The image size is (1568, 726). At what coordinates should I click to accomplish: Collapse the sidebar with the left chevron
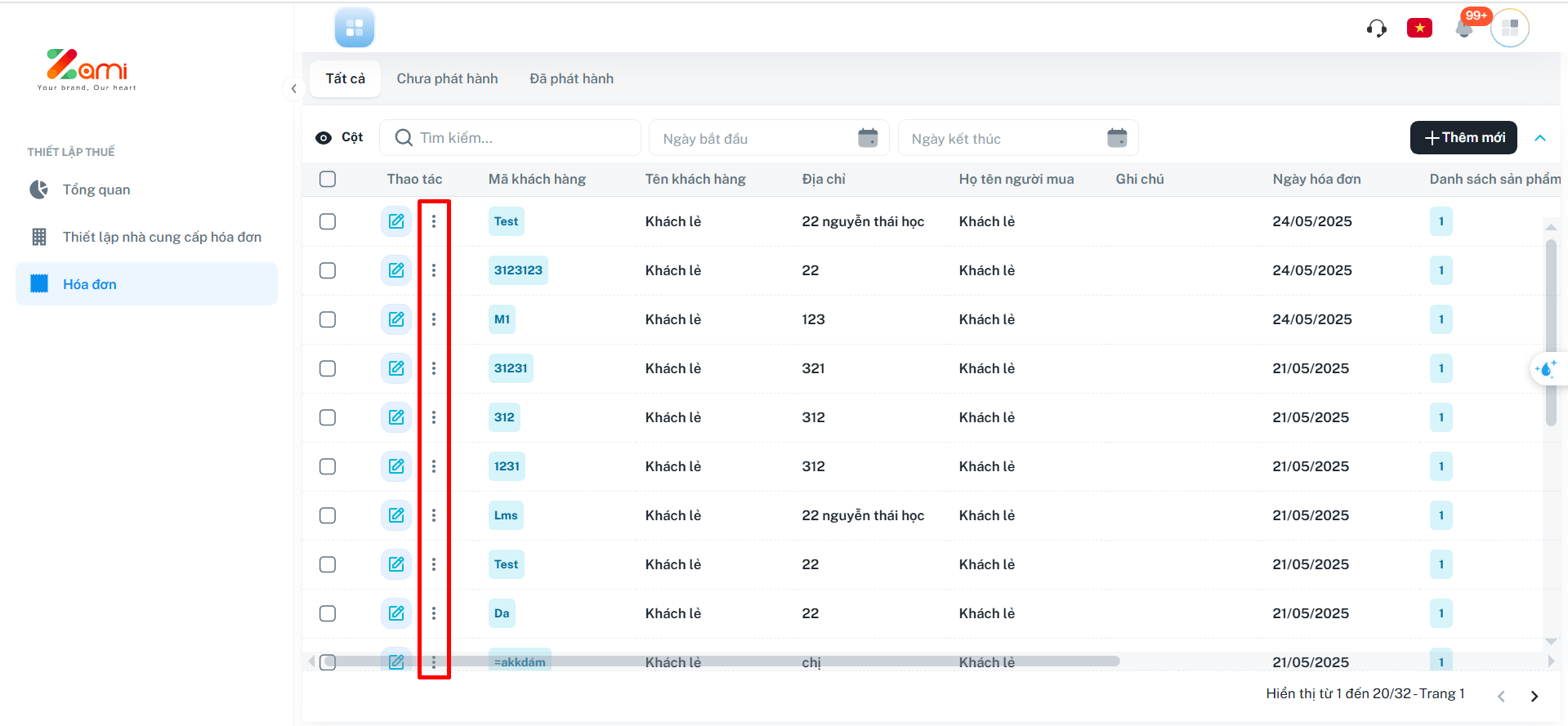click(293, 88)
